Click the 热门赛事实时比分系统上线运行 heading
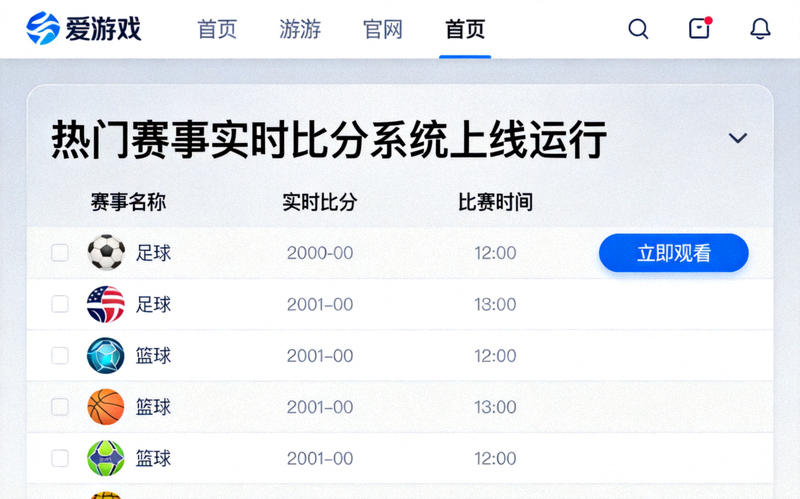Image resolution: width=800 pixels, height=499 pixels. (329, 140)
